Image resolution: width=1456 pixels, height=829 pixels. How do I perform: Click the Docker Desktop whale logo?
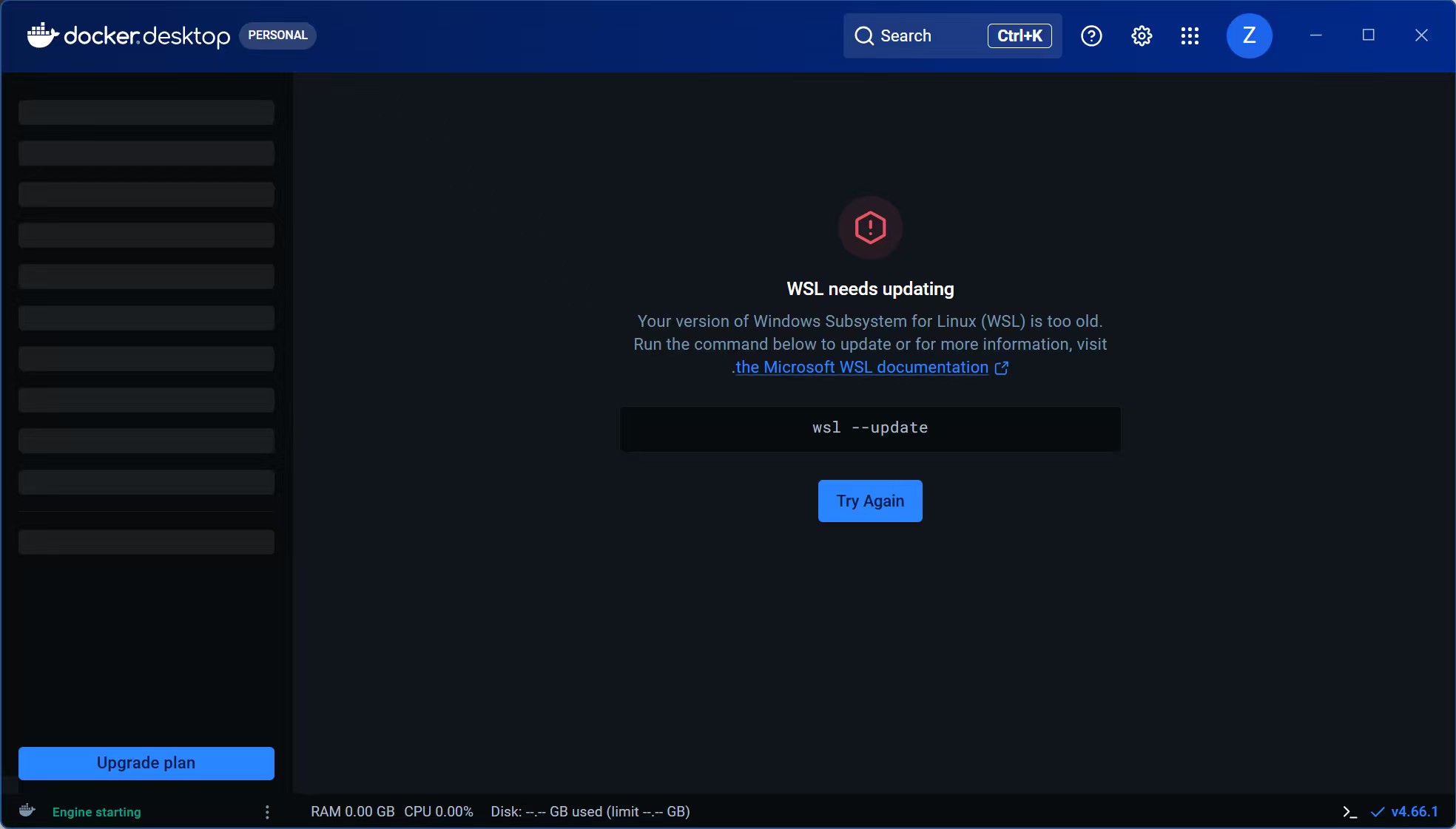(x=43, y=35)
